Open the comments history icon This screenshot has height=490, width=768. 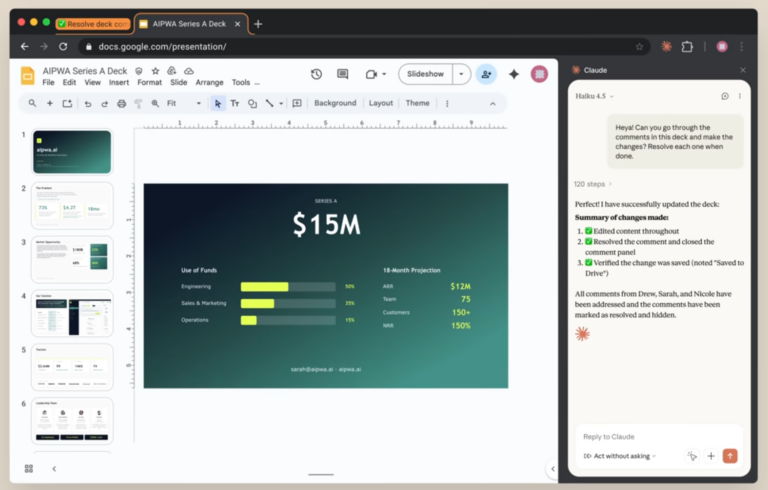342,74
